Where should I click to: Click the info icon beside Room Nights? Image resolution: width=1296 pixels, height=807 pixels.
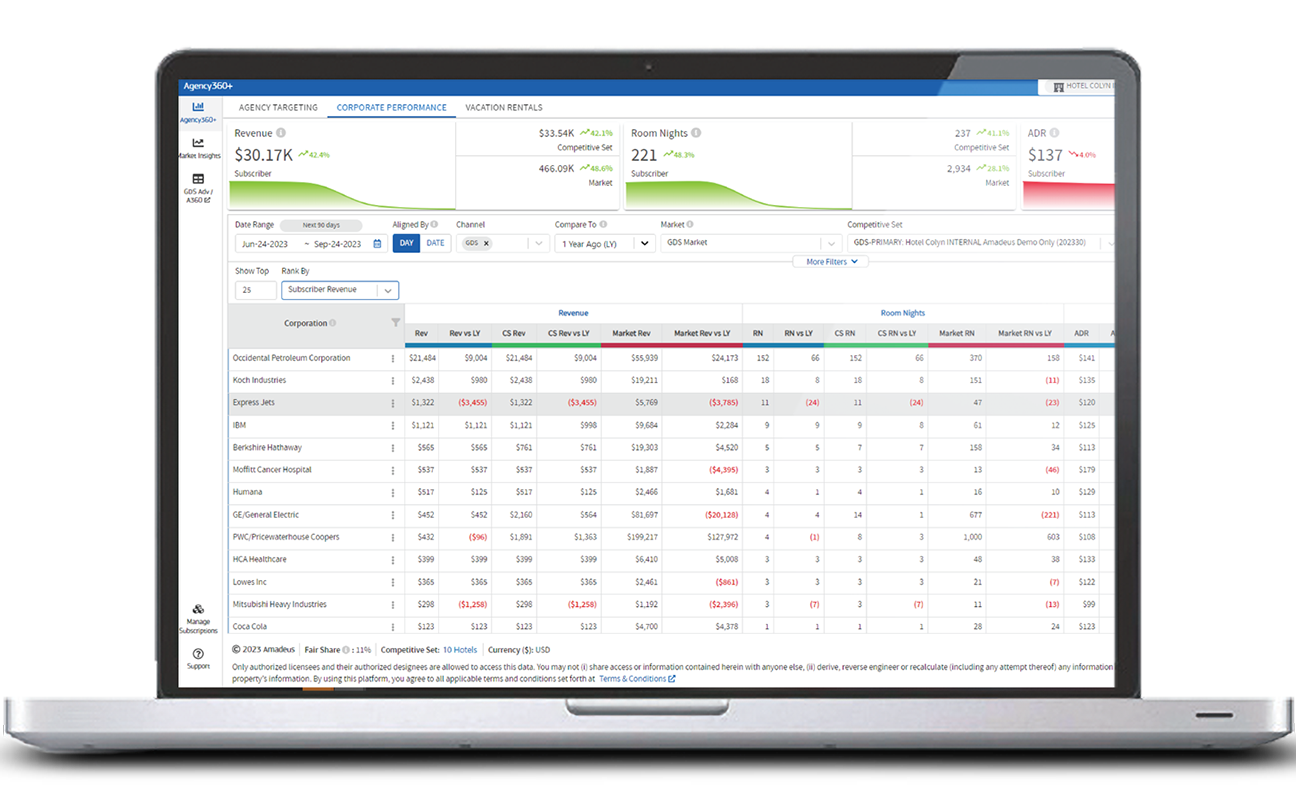[x=696, y=133]
